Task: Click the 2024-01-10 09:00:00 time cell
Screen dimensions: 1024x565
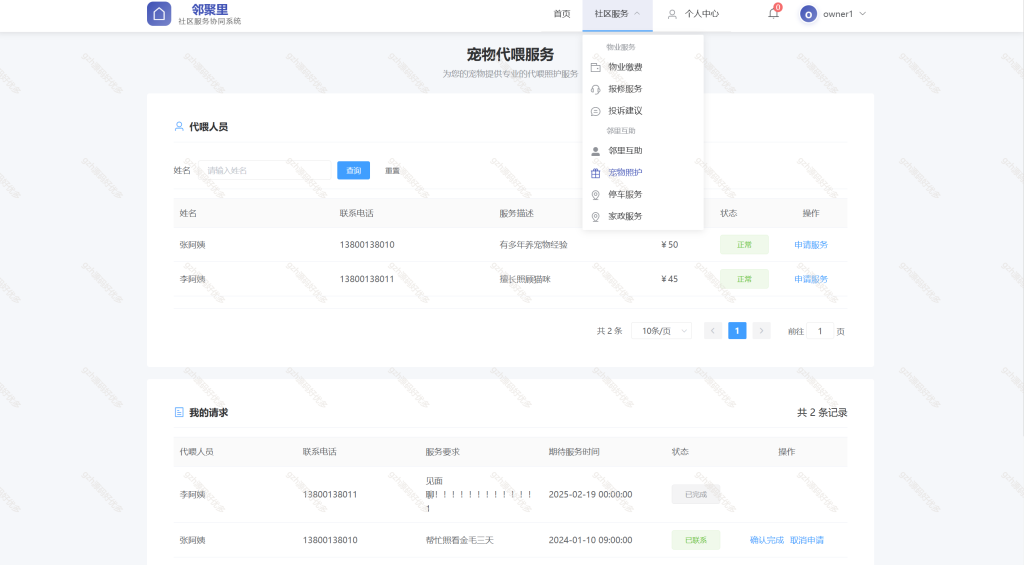Action: pyautogui.click(x=590, y=540)
